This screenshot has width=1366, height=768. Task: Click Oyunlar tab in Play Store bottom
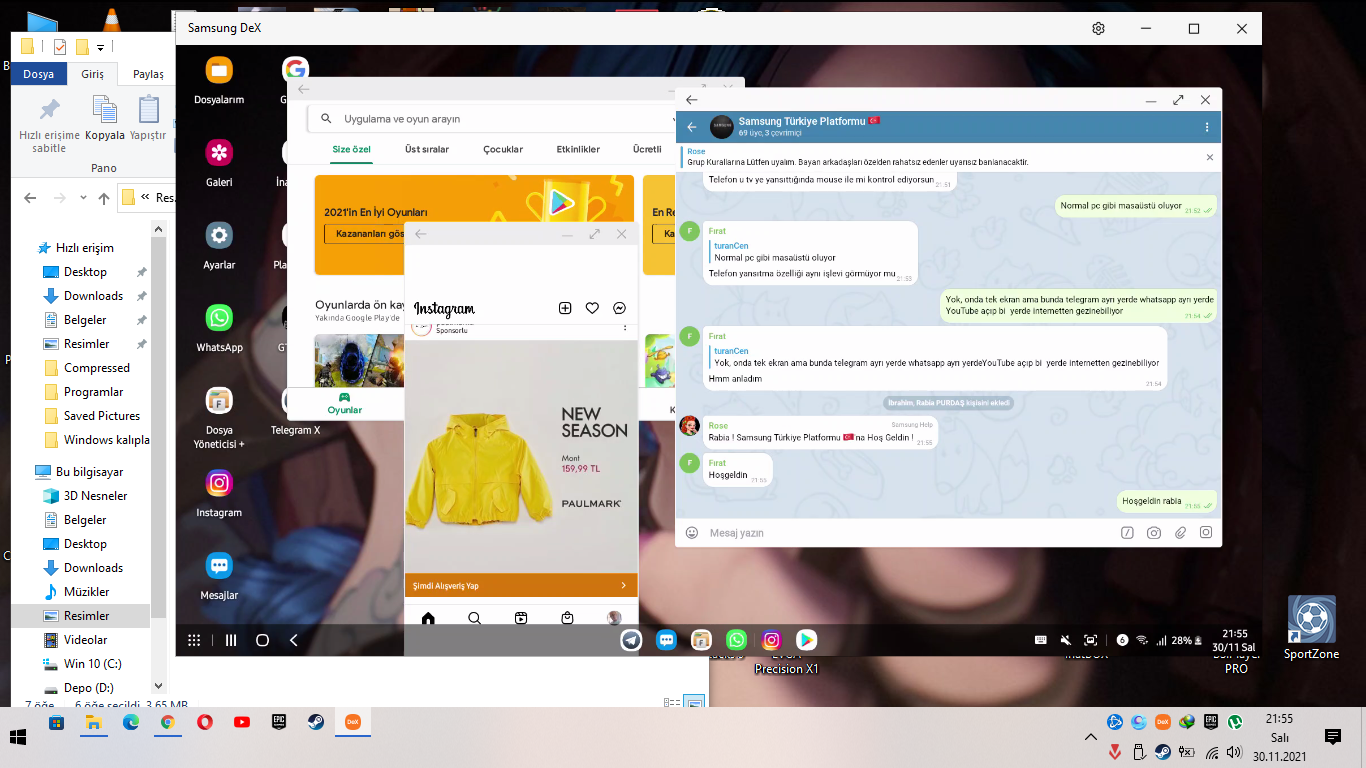(345, 403)
